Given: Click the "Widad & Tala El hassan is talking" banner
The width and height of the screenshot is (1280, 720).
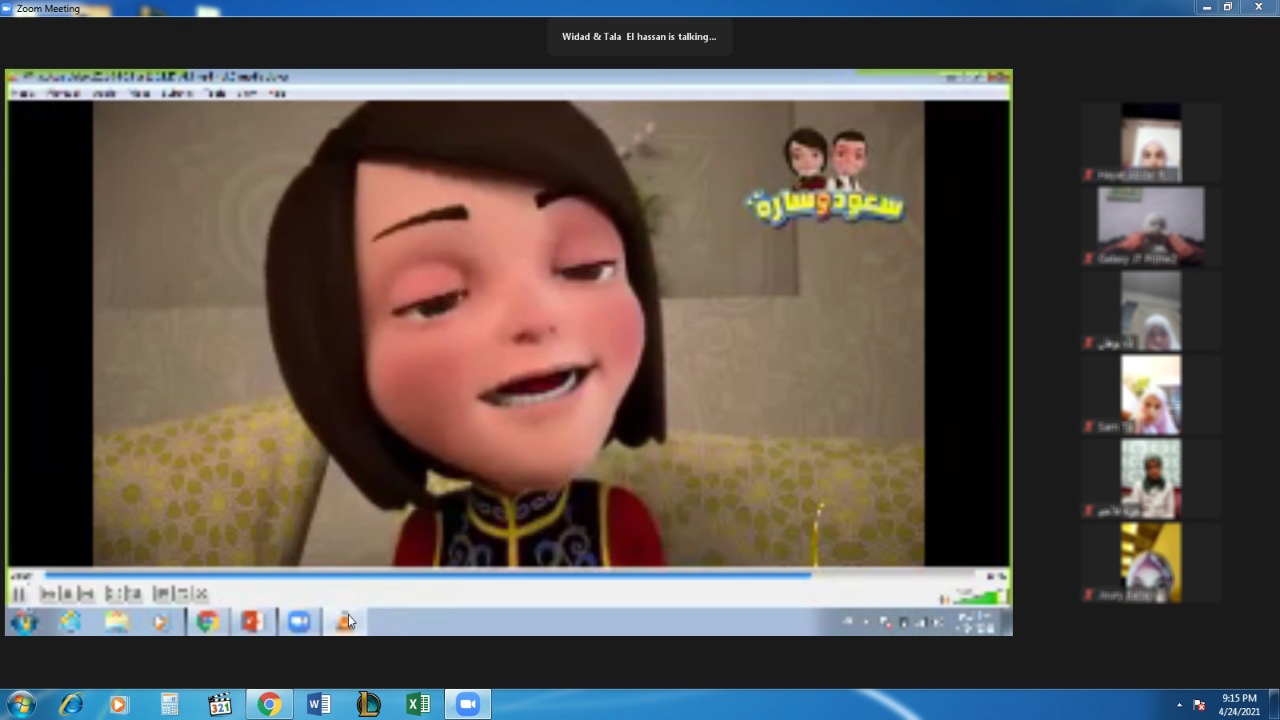Looking at the screenshot, I should (639, 37).
